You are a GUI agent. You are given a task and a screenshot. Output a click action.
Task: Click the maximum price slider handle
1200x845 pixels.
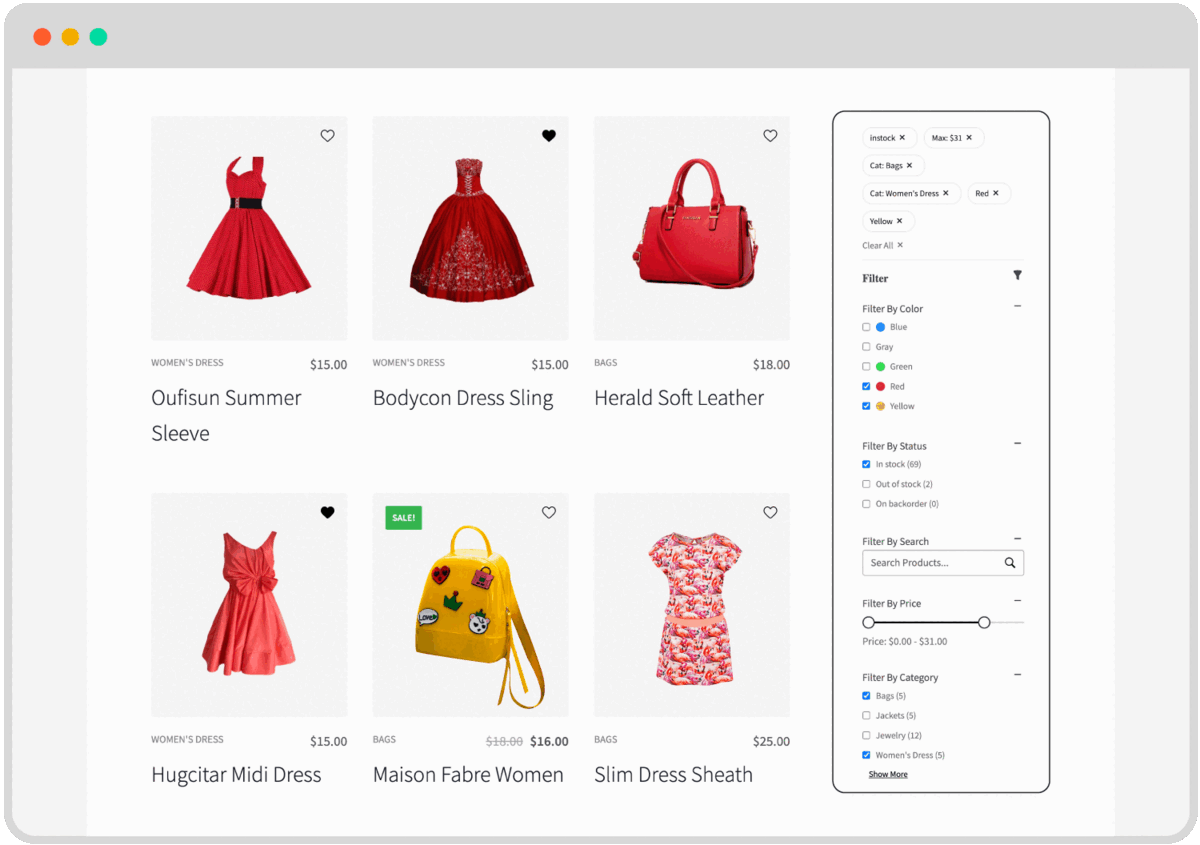984,622
